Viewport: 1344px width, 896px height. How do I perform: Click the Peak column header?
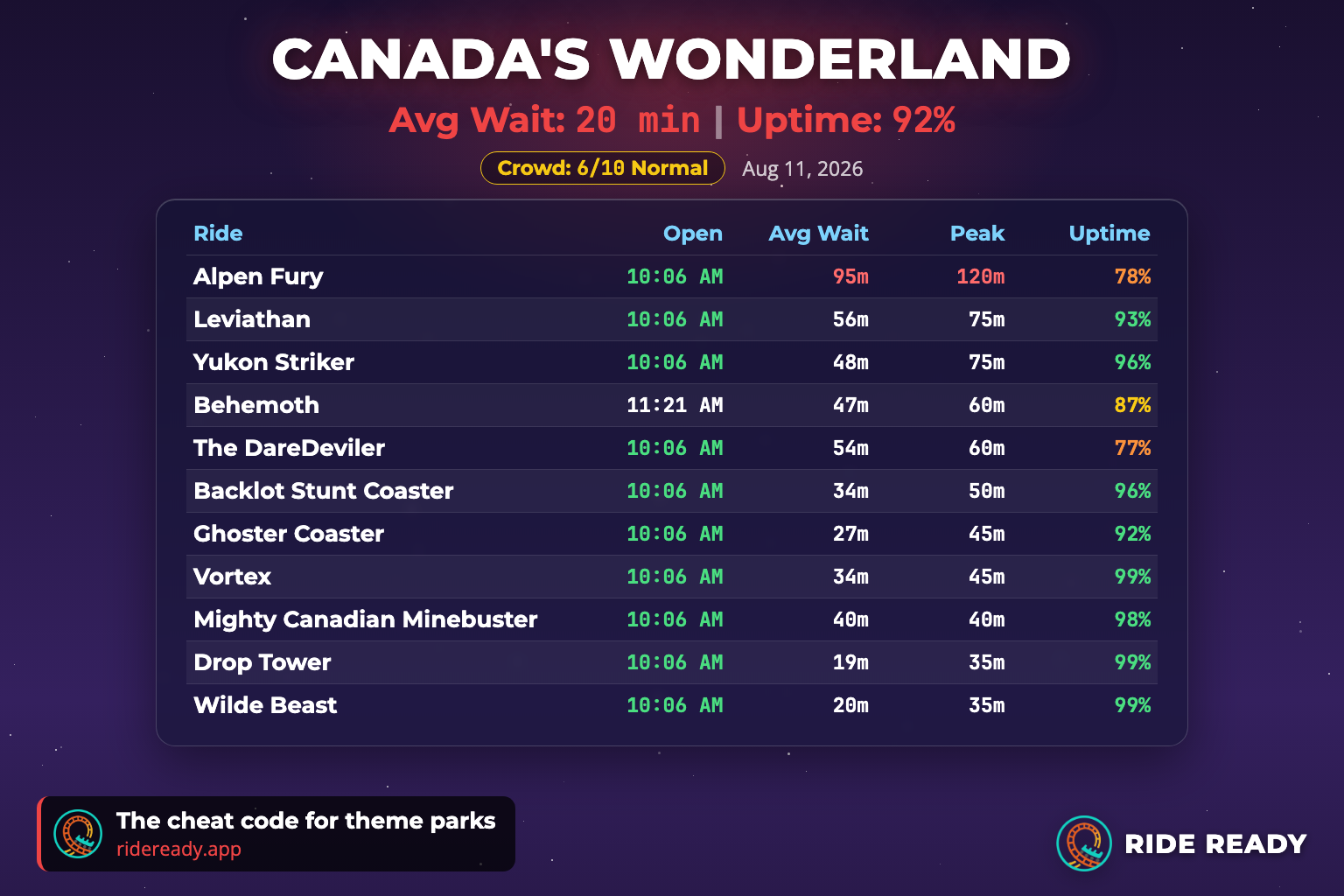tap(977, 234)
